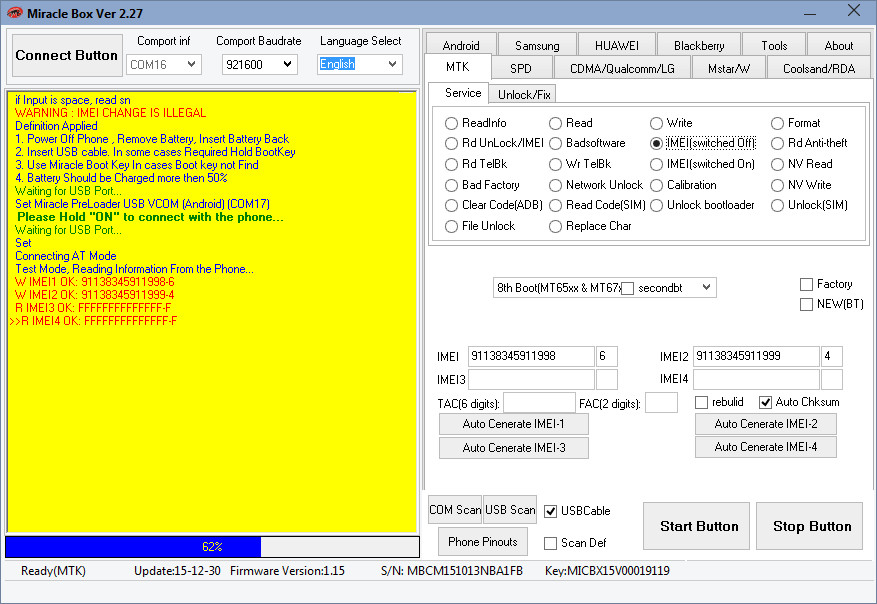Select the Service subtab
877x604 pixels.
tap(463, 93)
